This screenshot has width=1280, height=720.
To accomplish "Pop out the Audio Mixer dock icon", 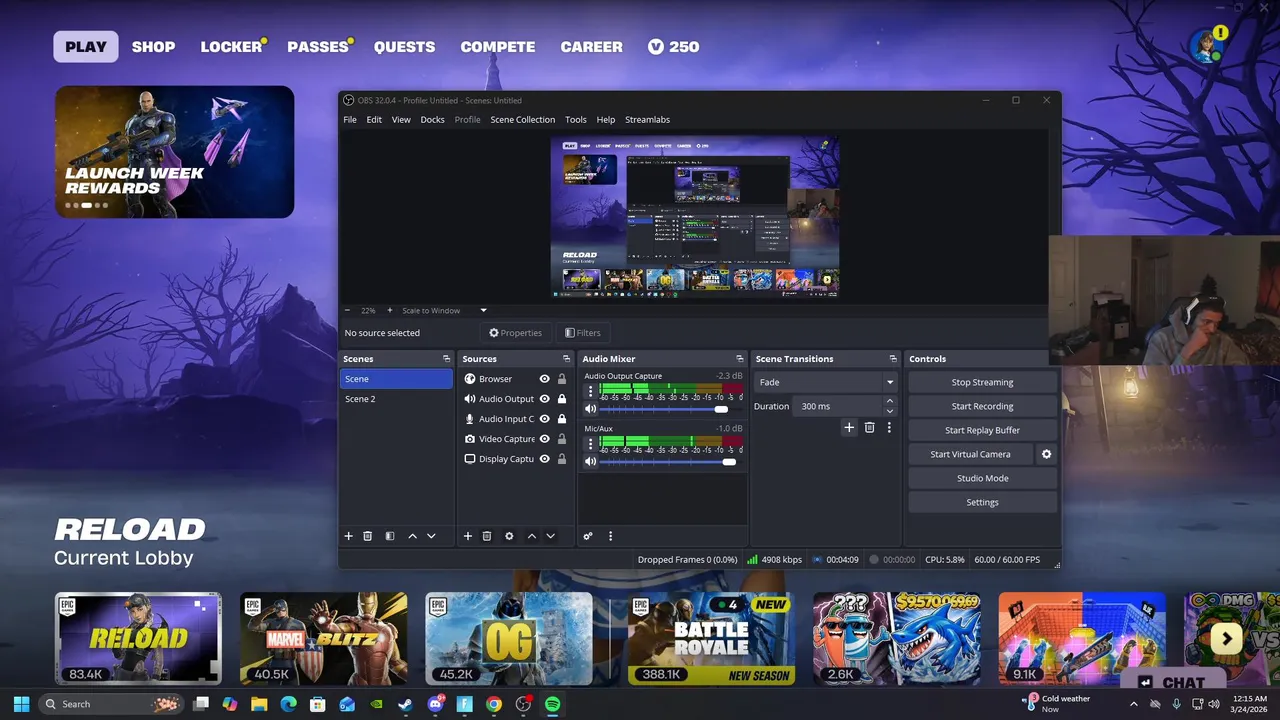I will coord(739,359).
